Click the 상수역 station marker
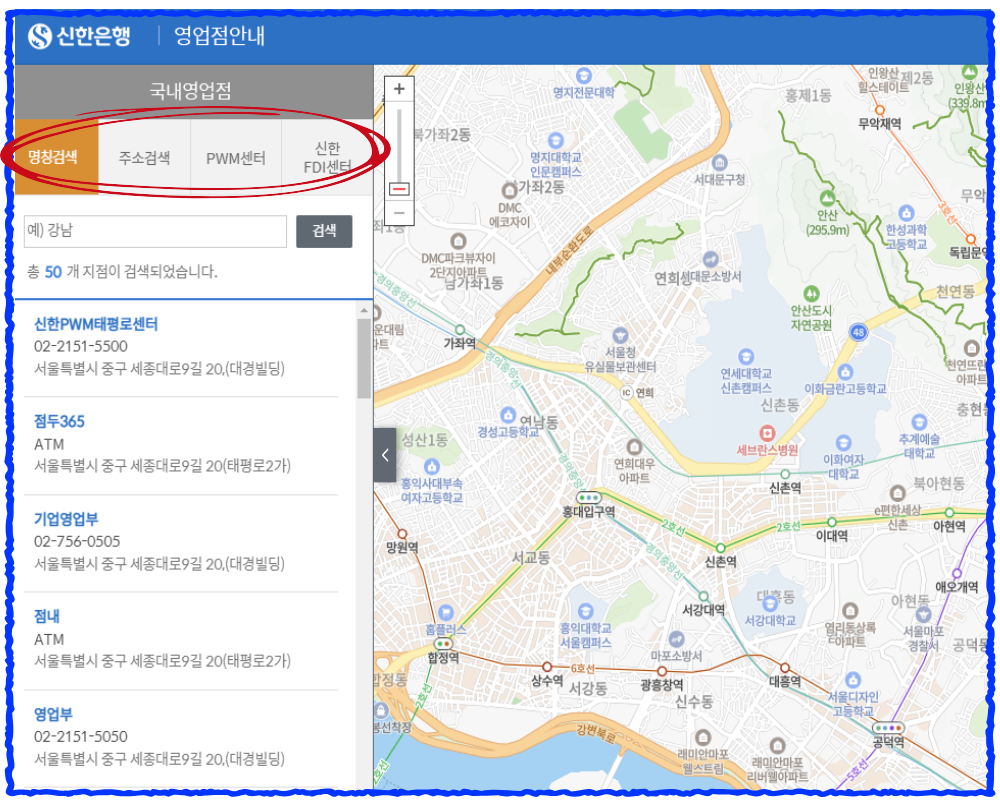Screen dimensions: 1000x800 (x=547, y=667)
